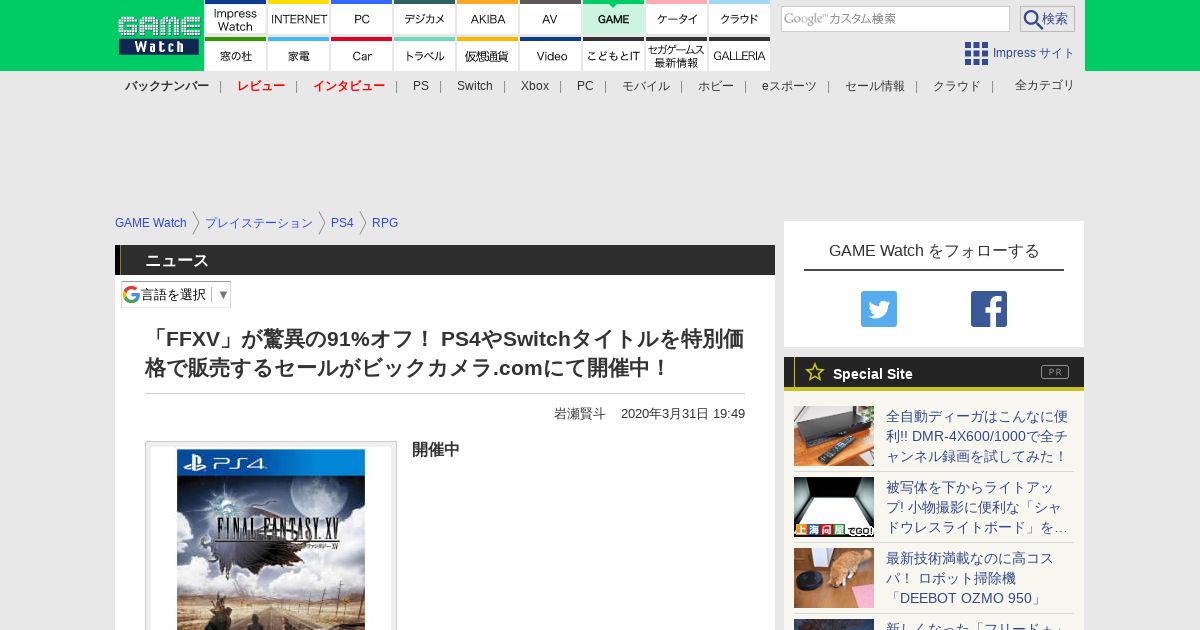
Task: Open the バックナンバー menu item
Action: pyautogui.click(x=167, y=86)
